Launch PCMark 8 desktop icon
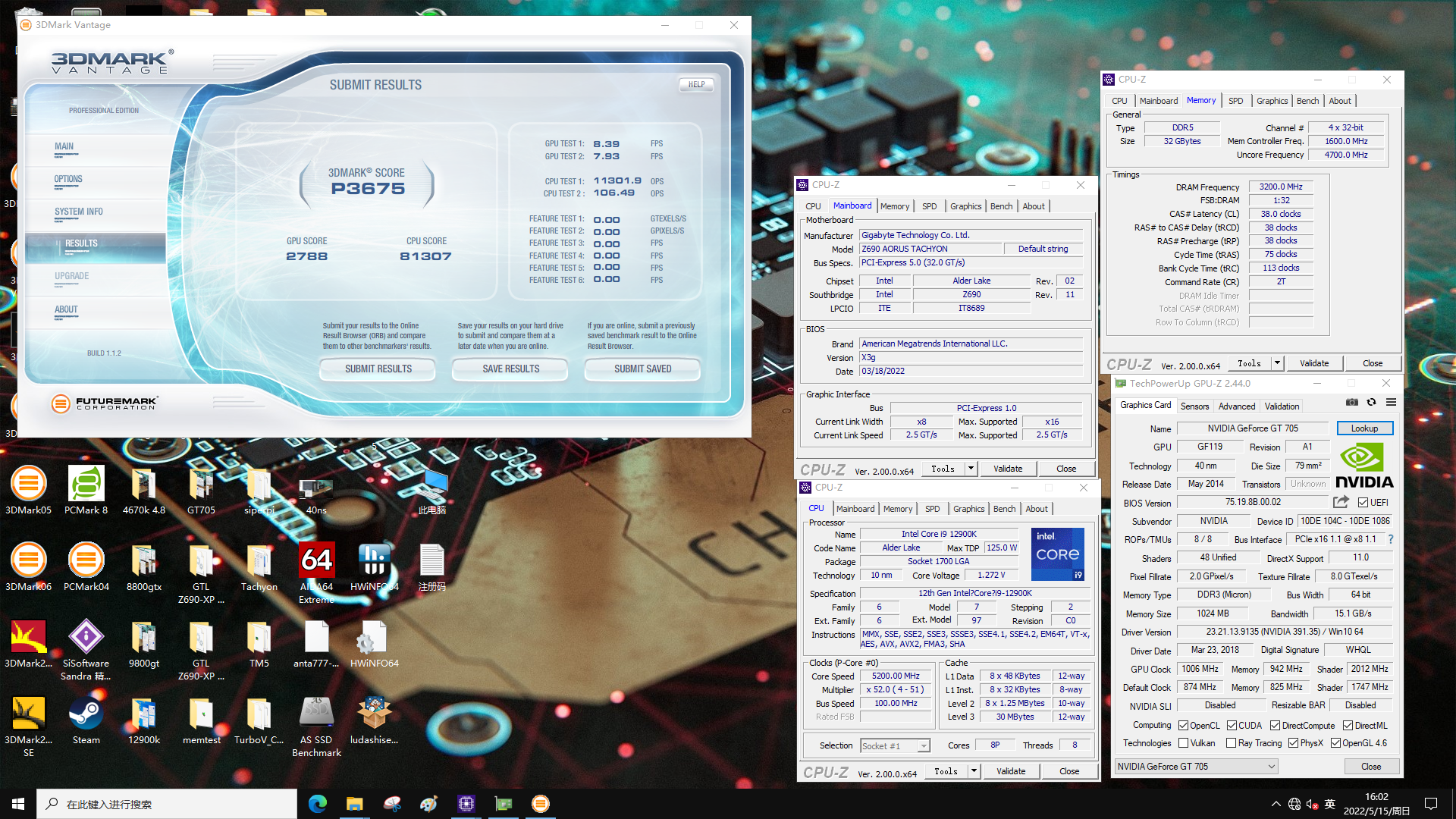 [86, 490]
